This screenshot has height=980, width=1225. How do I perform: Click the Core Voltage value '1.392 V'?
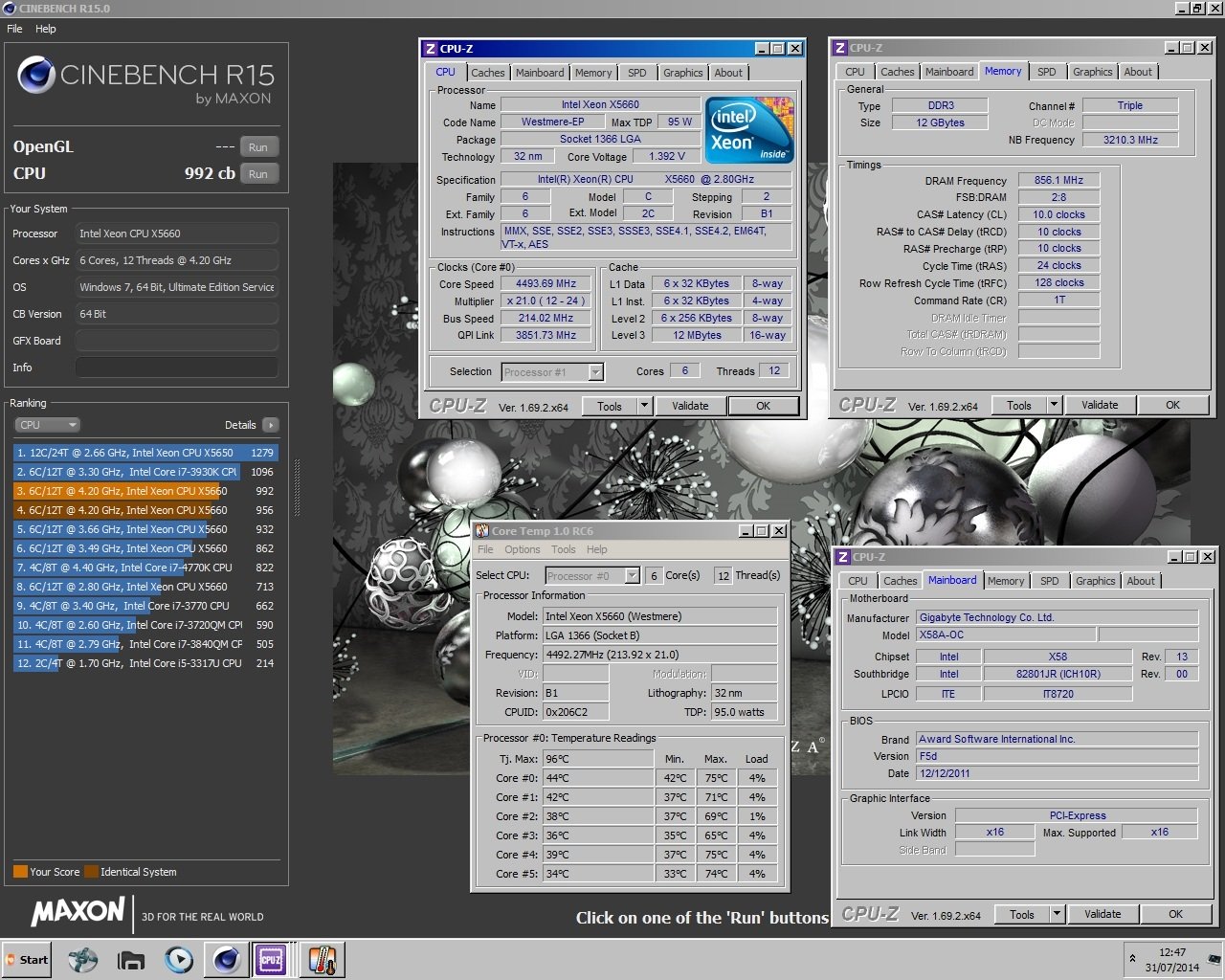coord(667,157)
